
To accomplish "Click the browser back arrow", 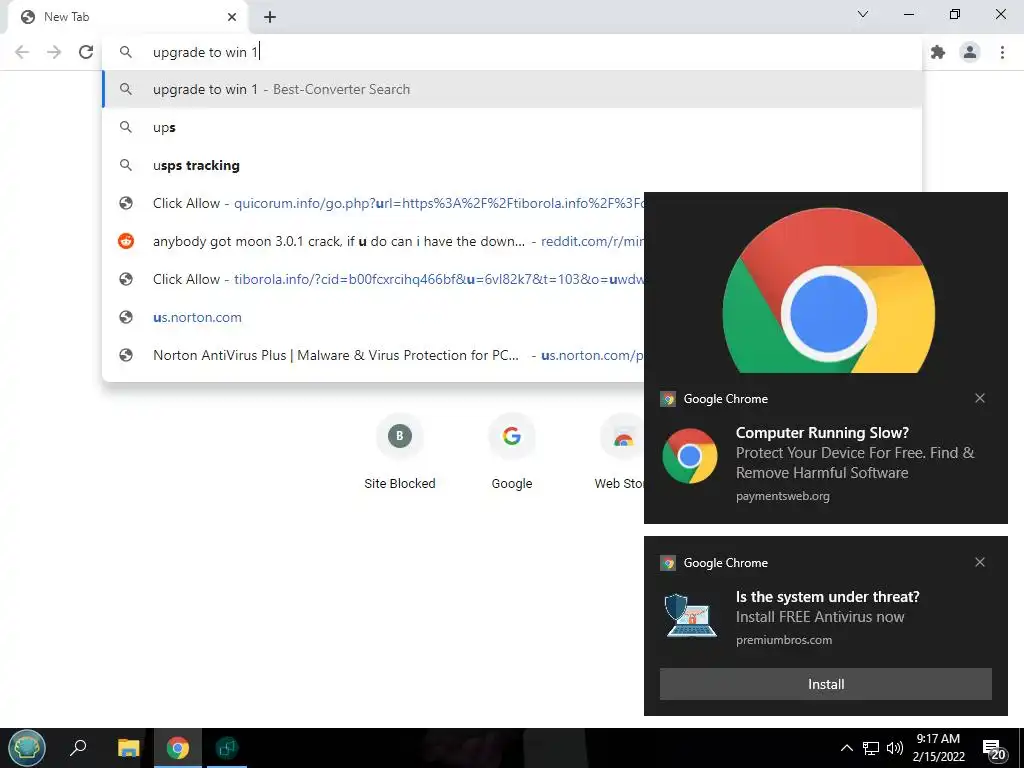I will tap(22, 52).
